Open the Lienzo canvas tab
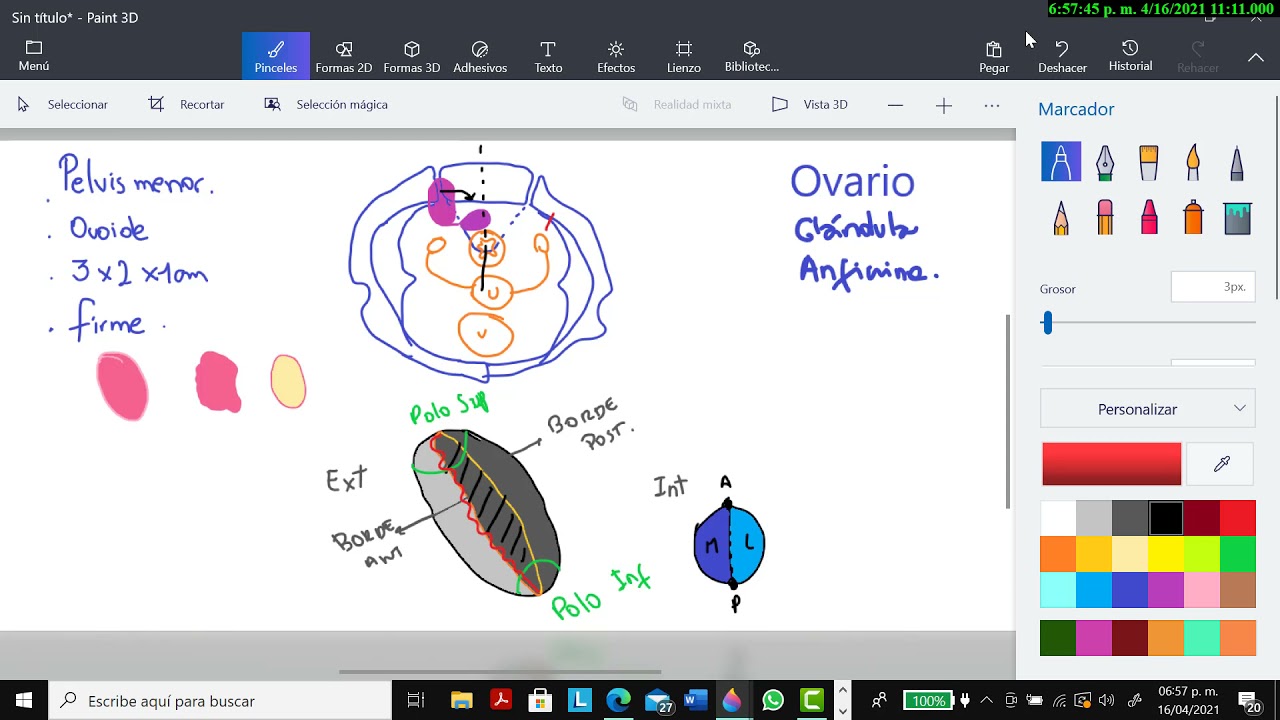 click(x=684, y=56)
